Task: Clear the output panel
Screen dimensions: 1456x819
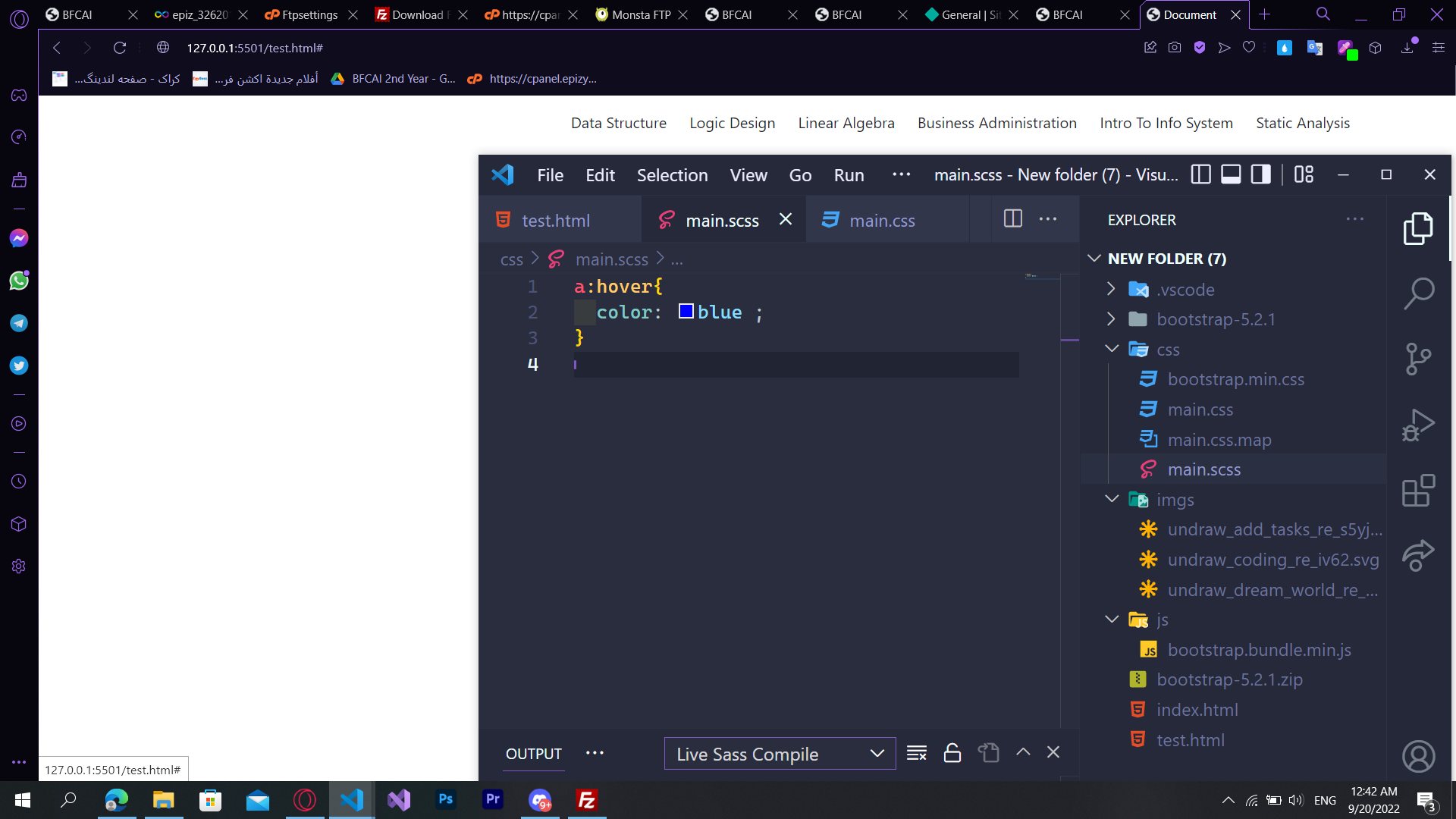Action: pos(917,753)
